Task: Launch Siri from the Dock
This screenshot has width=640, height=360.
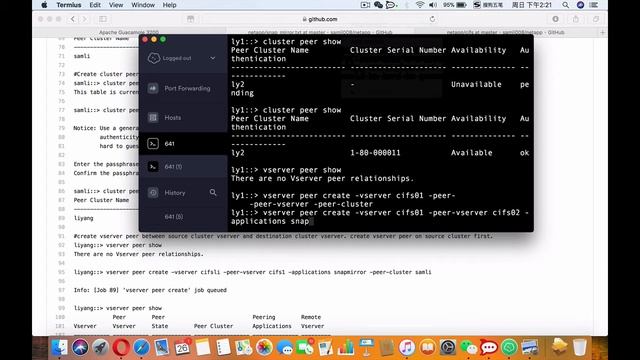Action: 80,347
